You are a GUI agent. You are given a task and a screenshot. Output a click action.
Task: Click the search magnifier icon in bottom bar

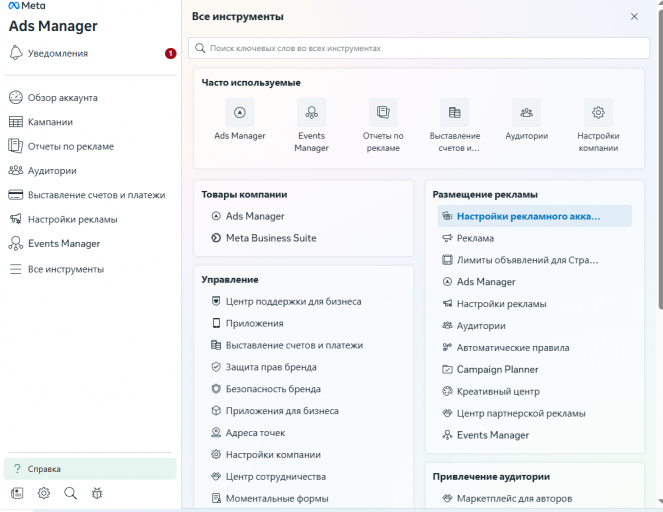pyautogui.click(x=70, y=493)
